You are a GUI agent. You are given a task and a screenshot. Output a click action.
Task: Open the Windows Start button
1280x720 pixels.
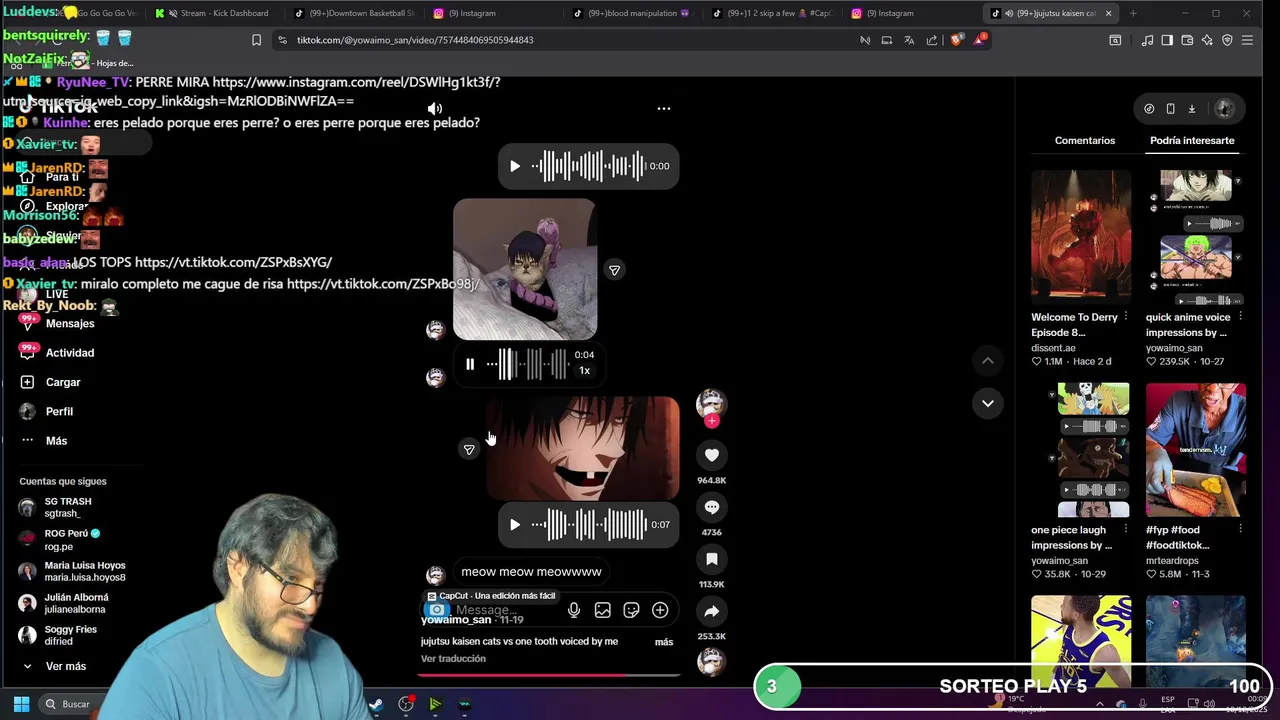coord(21,704)
